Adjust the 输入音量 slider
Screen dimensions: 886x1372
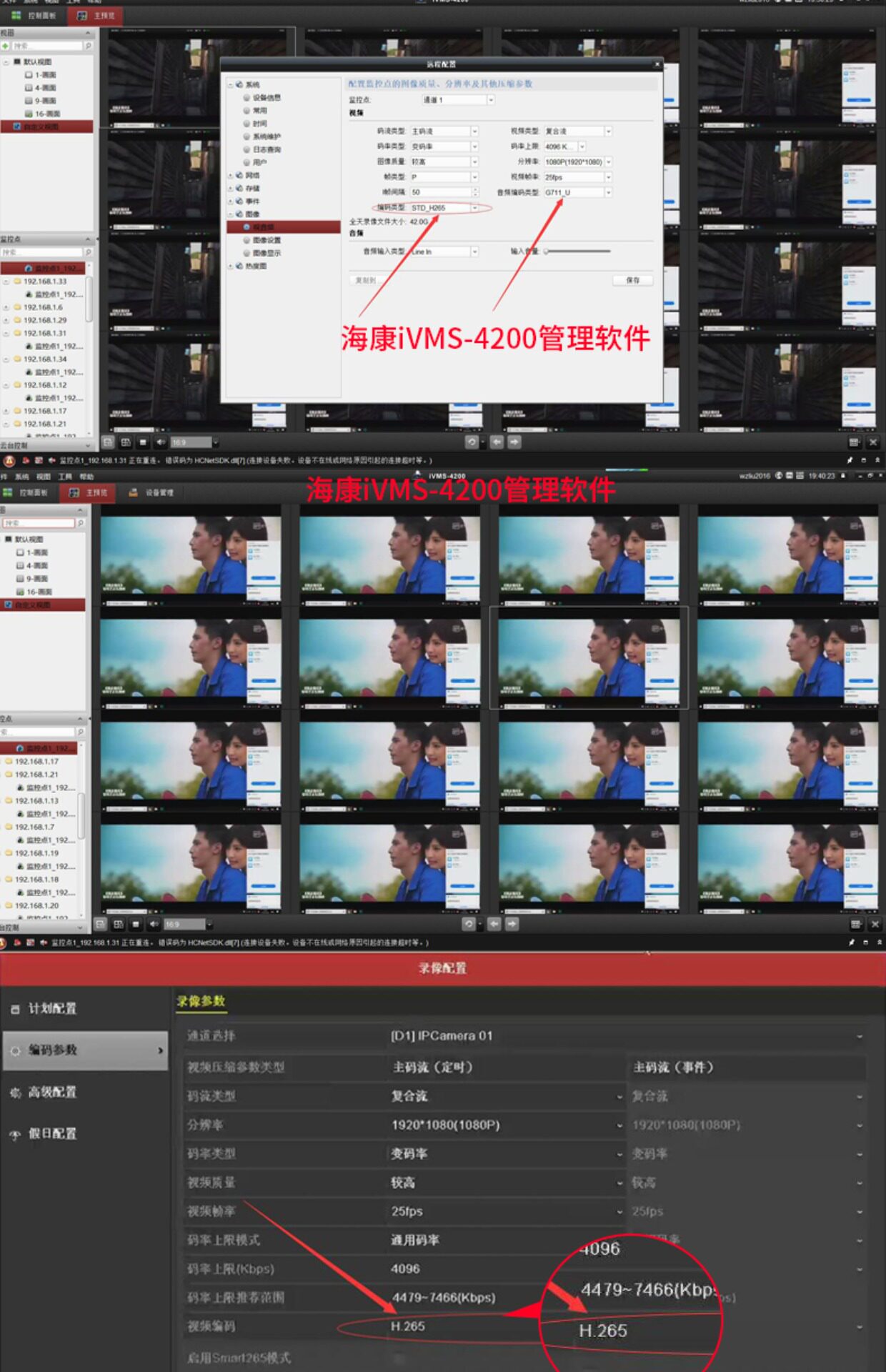pos(577,252)
